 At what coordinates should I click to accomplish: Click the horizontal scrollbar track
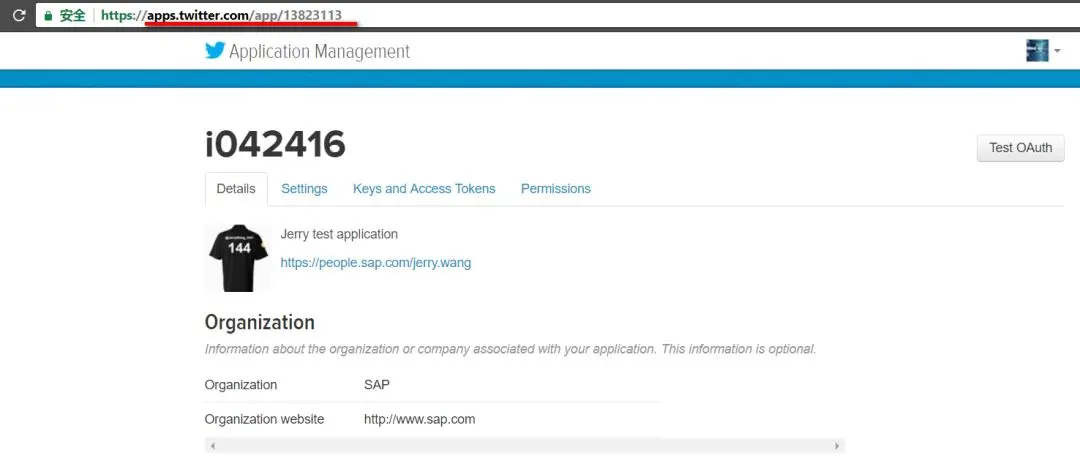click(x=525, y=446)
